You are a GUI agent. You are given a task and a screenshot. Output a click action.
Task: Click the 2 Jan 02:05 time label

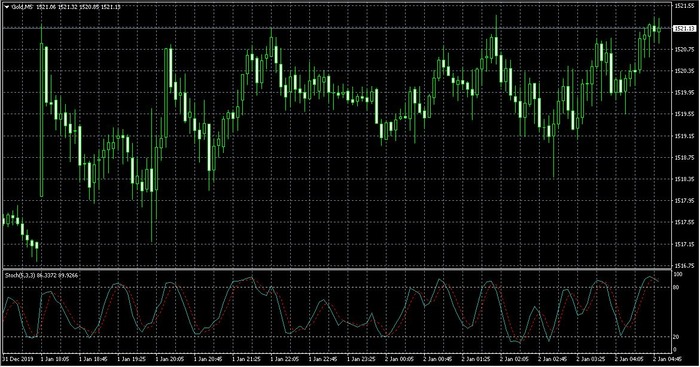[x=514, y=359]
